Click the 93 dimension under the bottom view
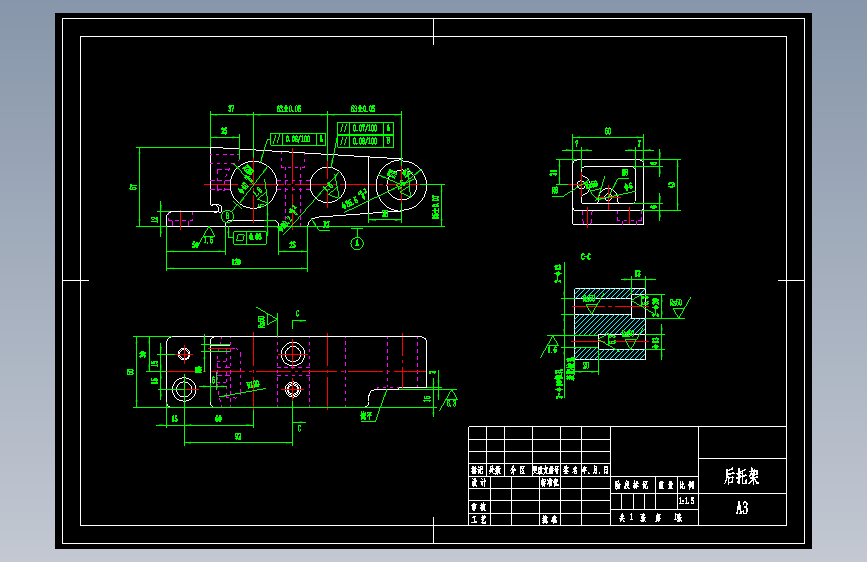This screenshot has height=562, width=867. [238, 436]
